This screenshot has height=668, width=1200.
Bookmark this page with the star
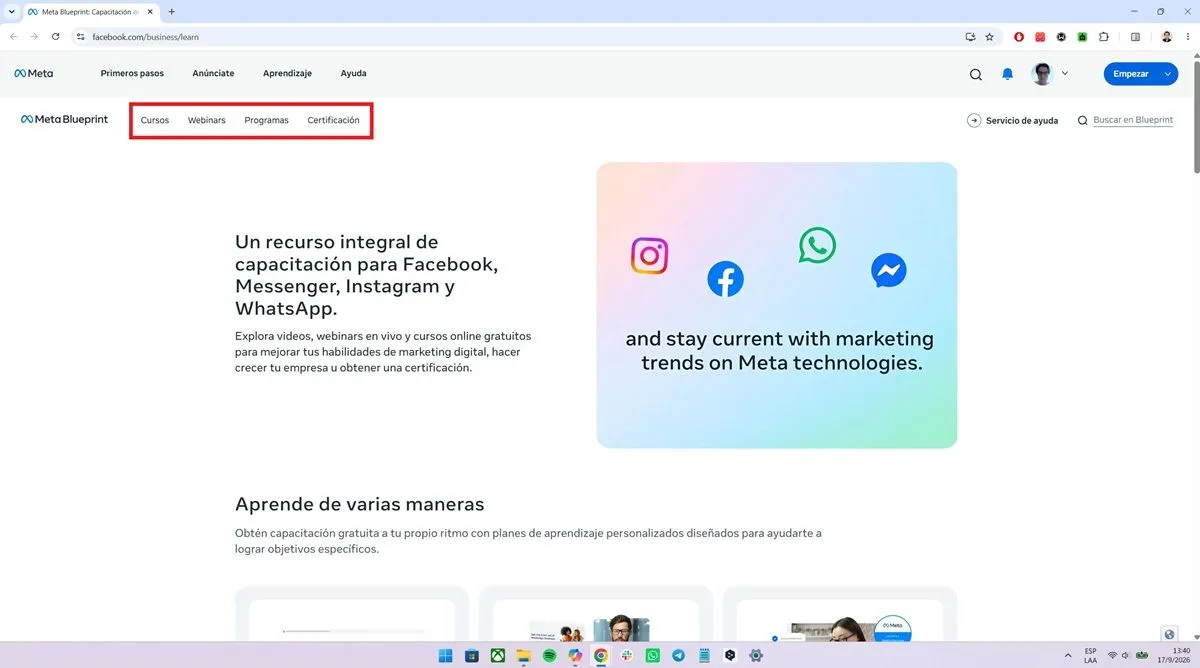[x=989, y=36]
